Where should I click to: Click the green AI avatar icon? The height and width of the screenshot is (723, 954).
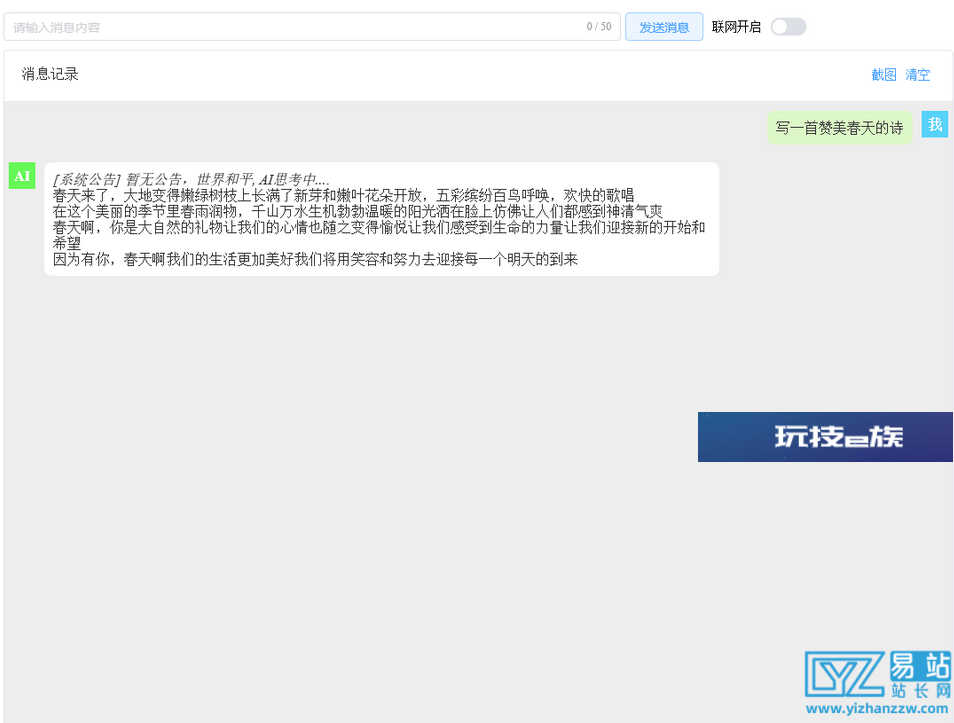pyautogui.click(x=22, y=176)
